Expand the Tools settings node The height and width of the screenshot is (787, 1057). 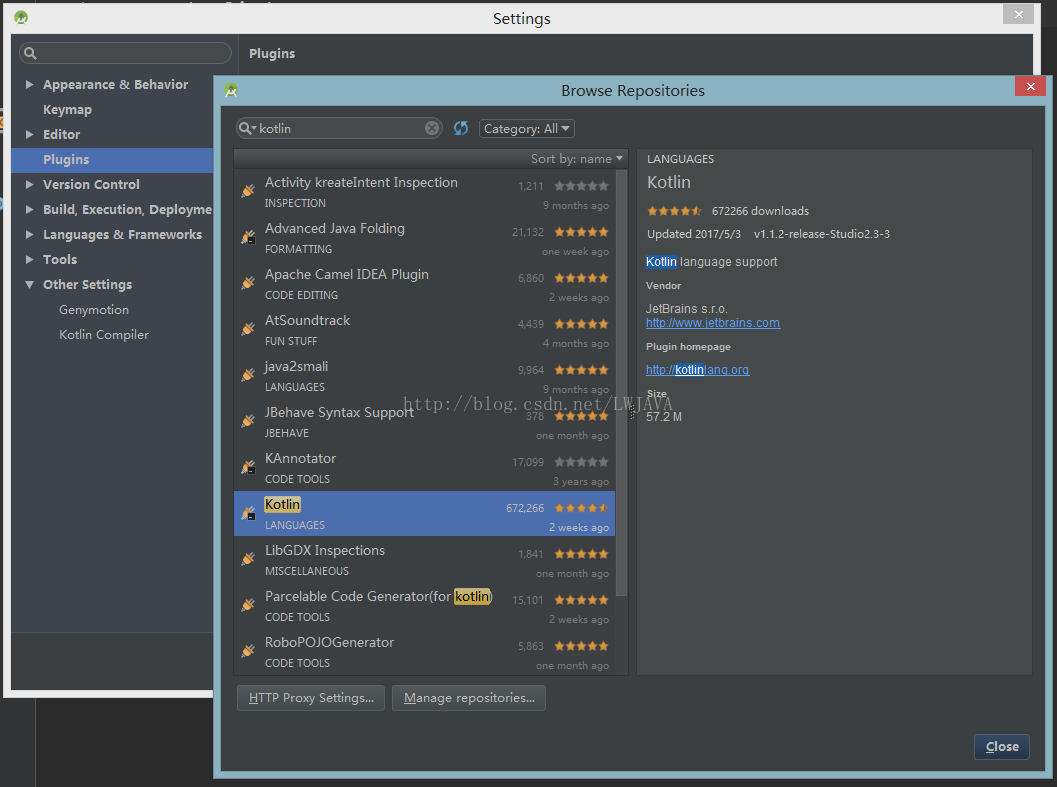point(30,259)
